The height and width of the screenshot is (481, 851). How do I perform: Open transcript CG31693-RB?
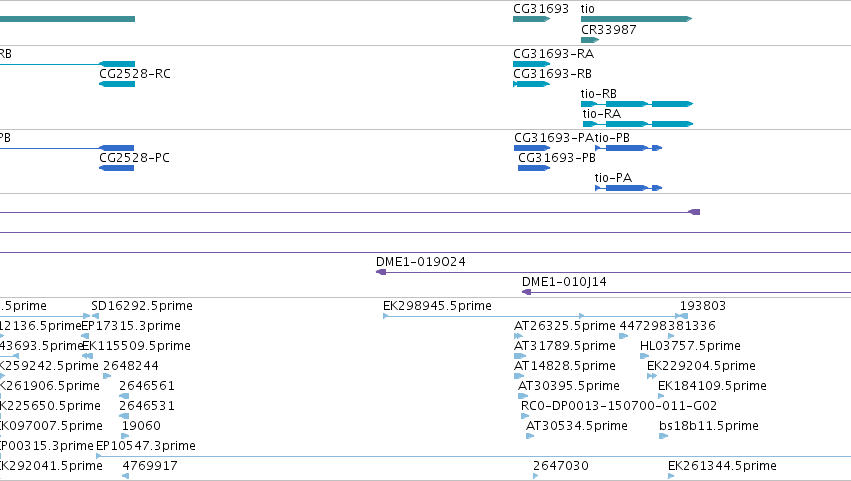[x=552, y=74]
